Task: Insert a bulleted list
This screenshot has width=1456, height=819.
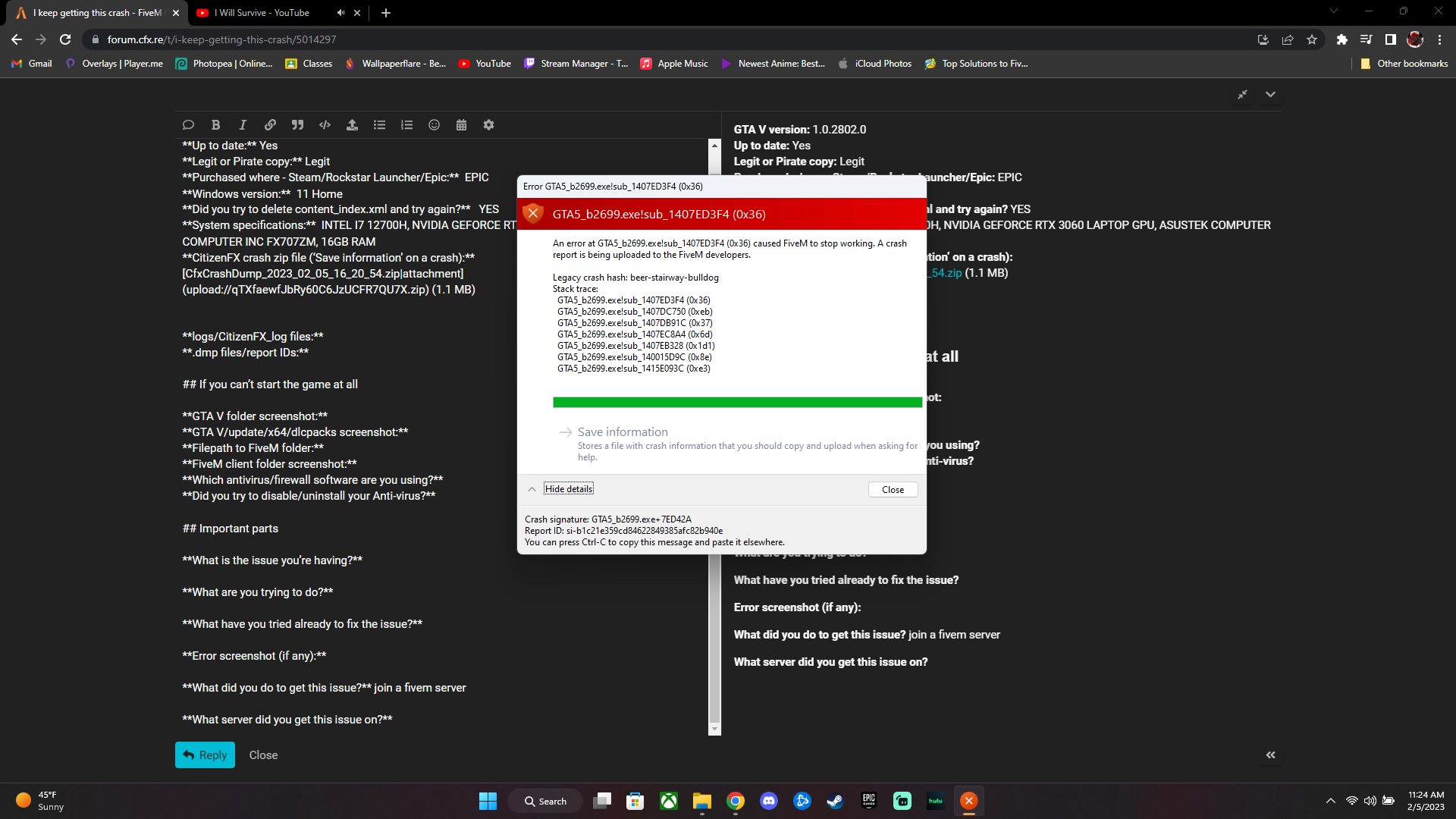Action: (x=379, y=125)
